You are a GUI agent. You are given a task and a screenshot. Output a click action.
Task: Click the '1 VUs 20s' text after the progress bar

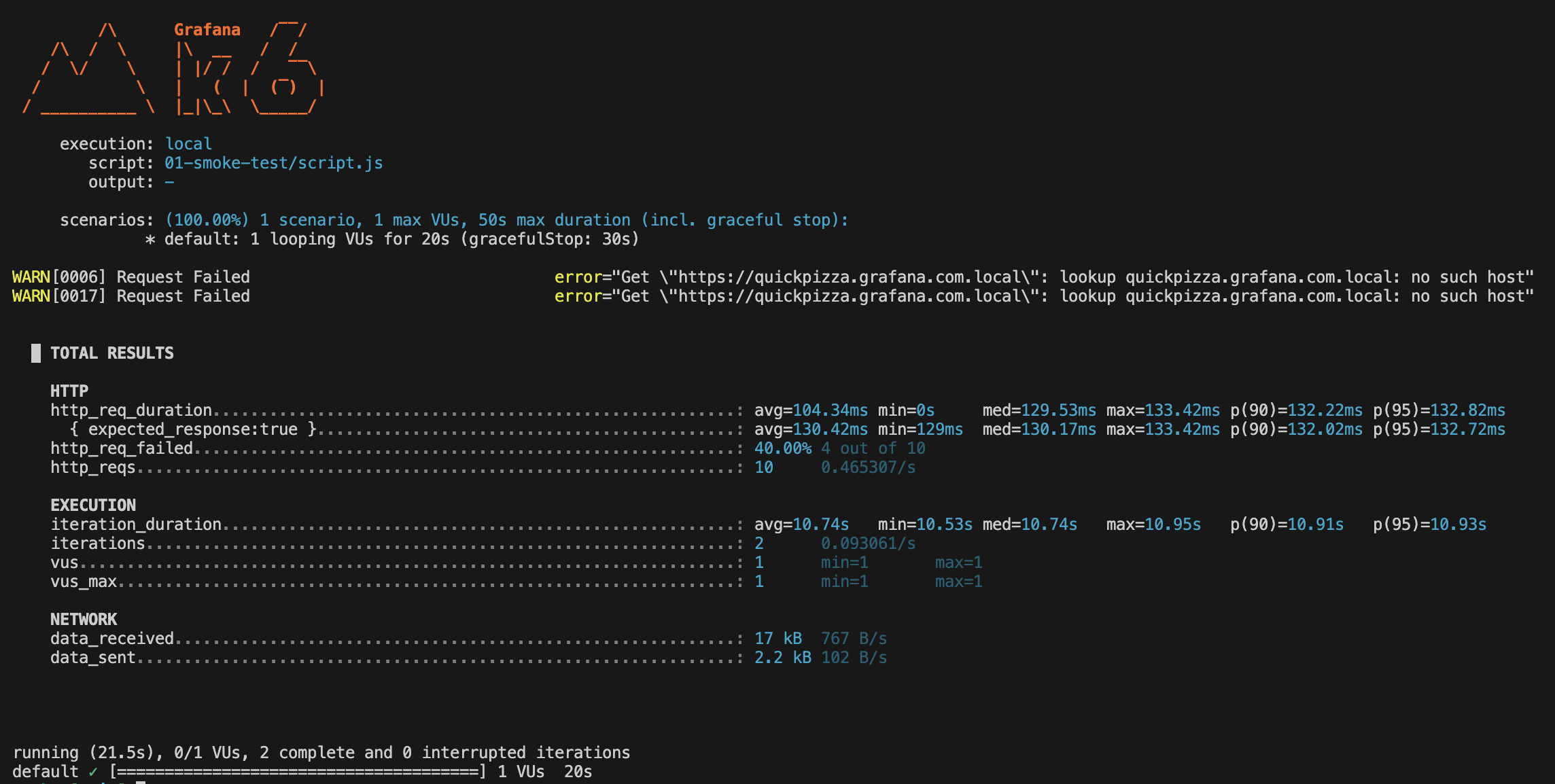coord(544,772)
